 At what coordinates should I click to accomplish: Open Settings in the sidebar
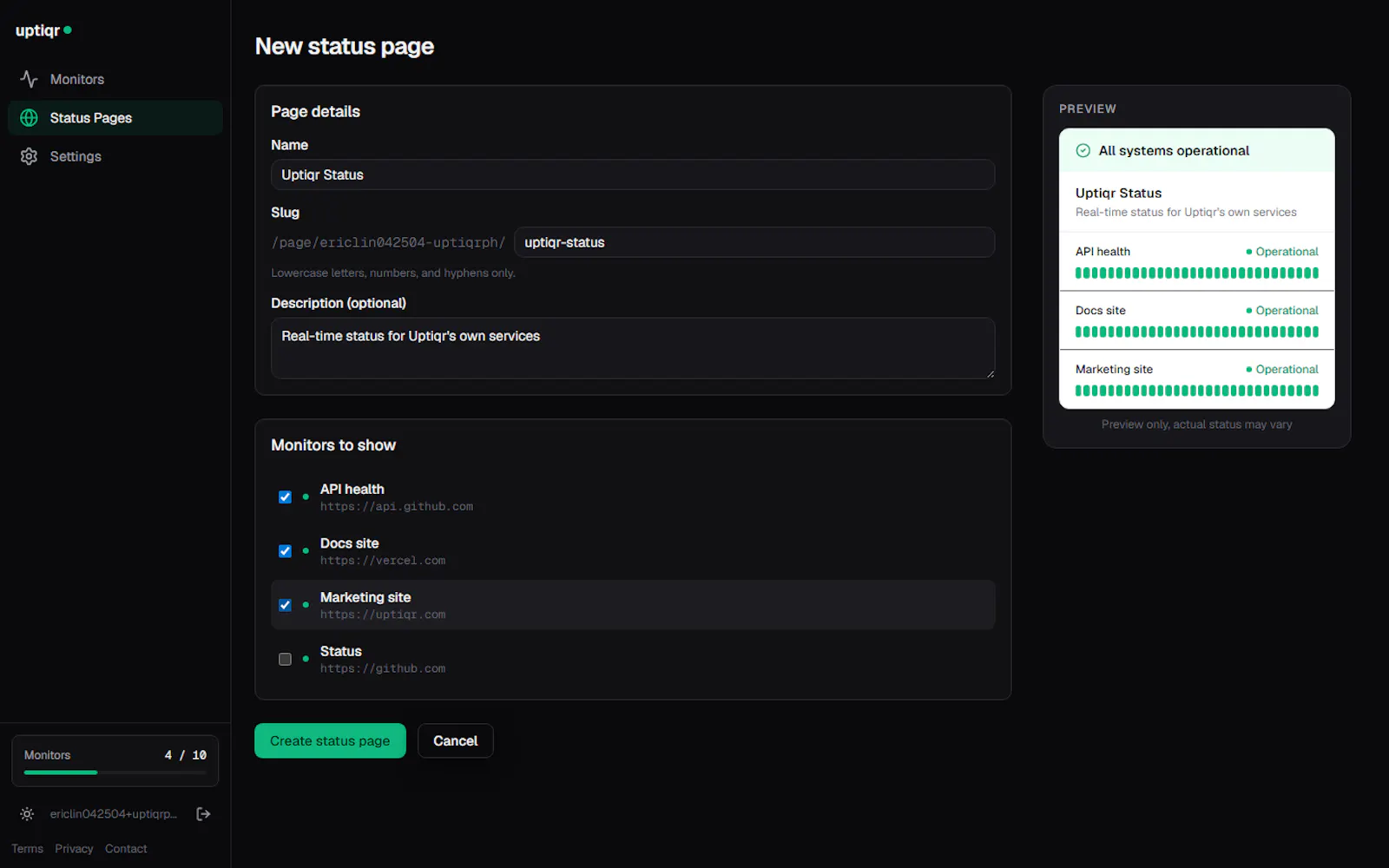(115, 156)
